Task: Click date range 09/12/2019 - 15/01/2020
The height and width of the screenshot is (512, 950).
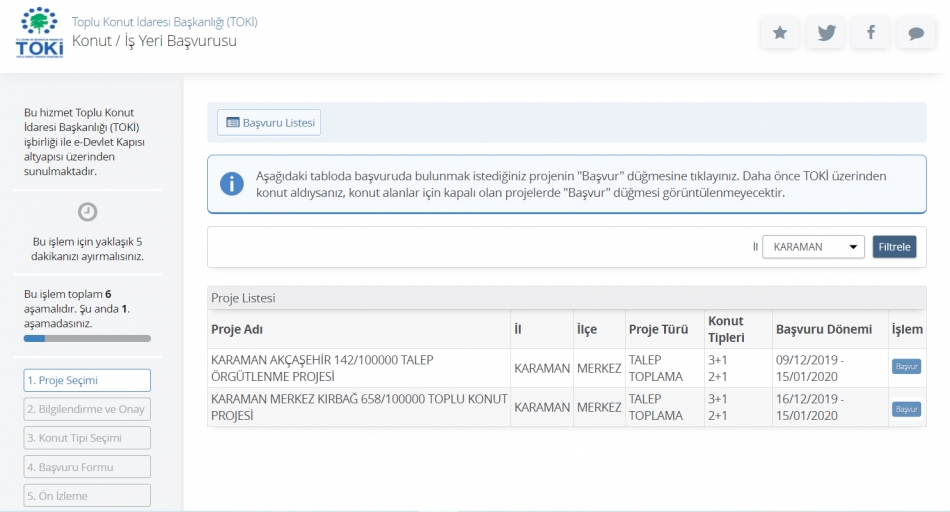Action: point(810,368)
